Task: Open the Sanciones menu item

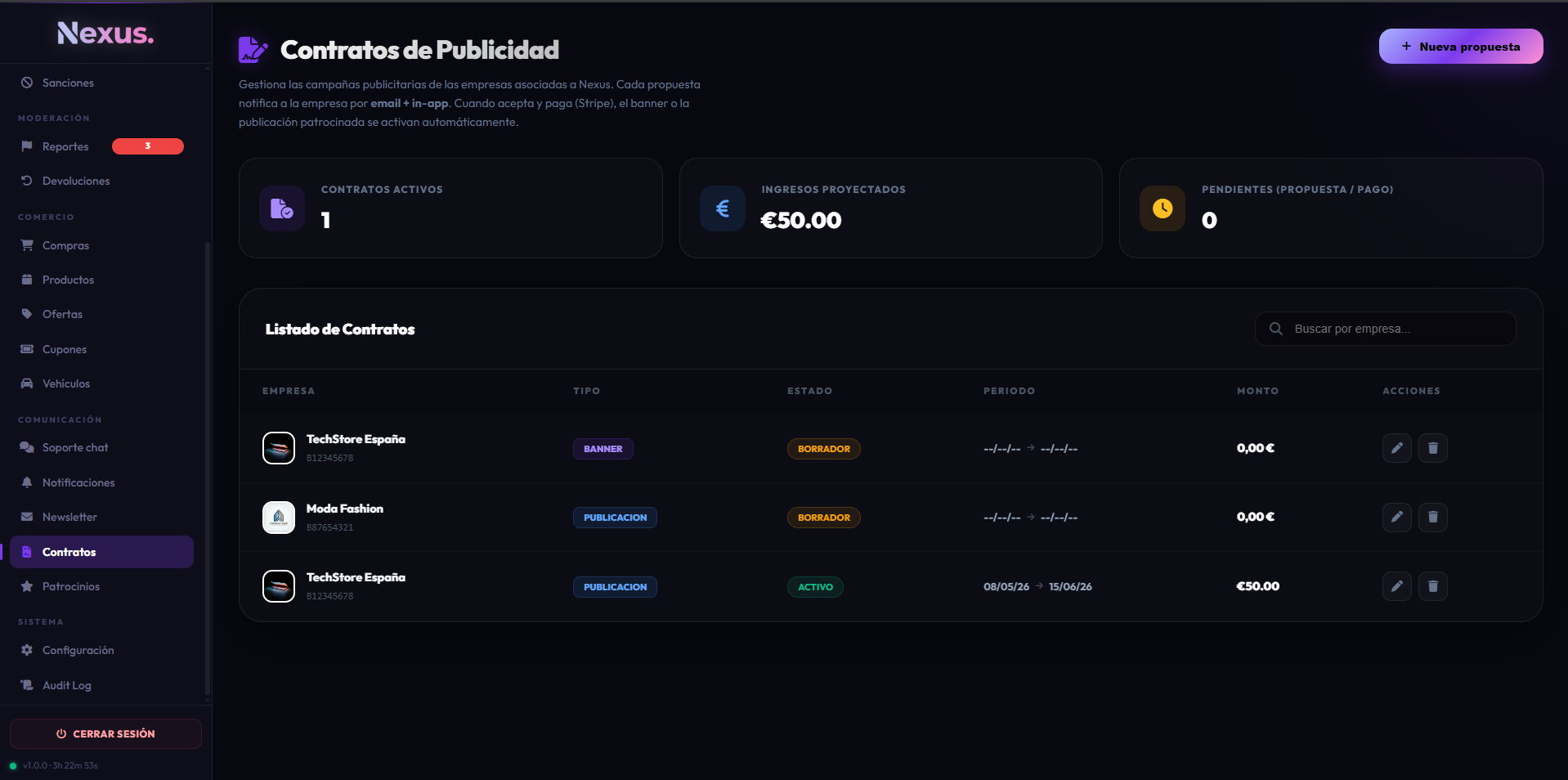Action: [101, 83]
